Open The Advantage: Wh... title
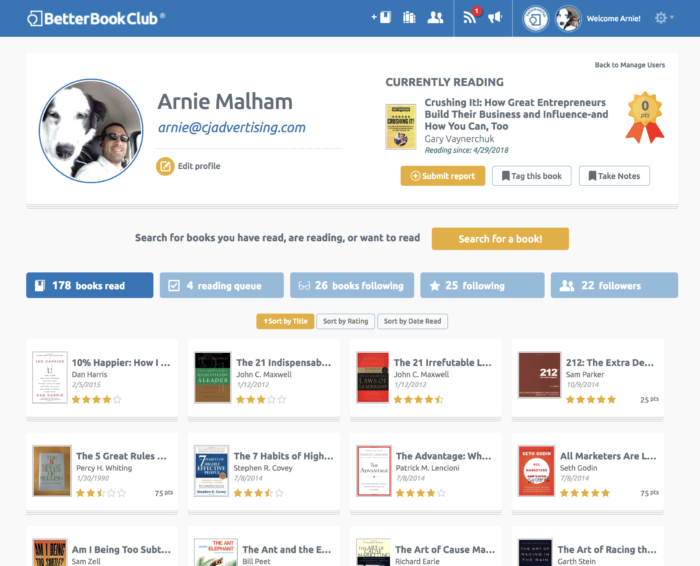 click(x=443, y=456)
